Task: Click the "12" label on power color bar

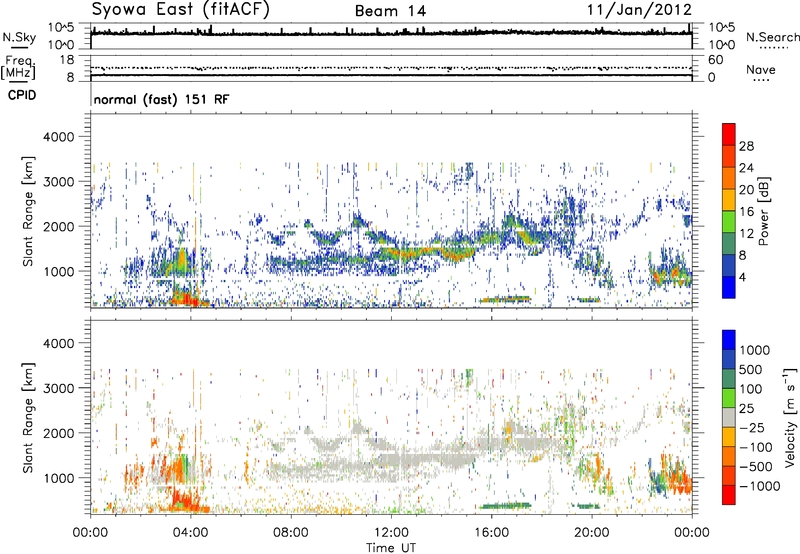Action: [x=746, y=234]
